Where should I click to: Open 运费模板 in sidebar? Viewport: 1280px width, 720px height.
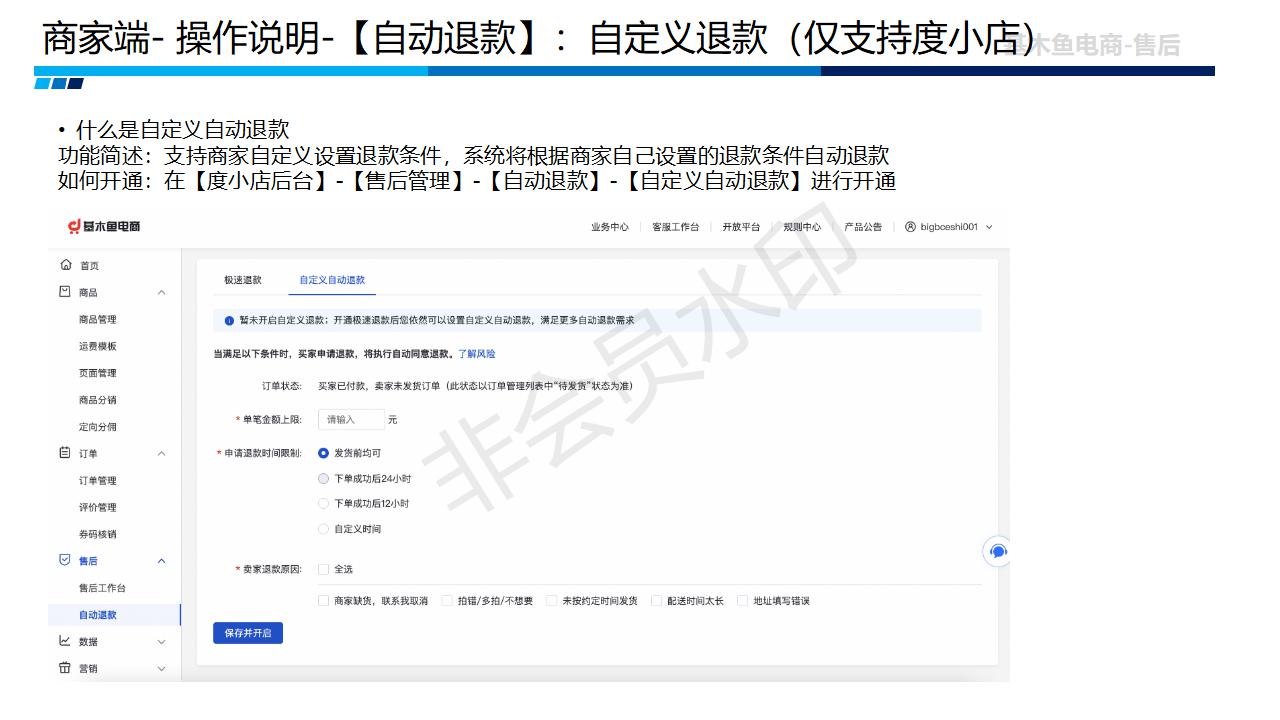98,347
